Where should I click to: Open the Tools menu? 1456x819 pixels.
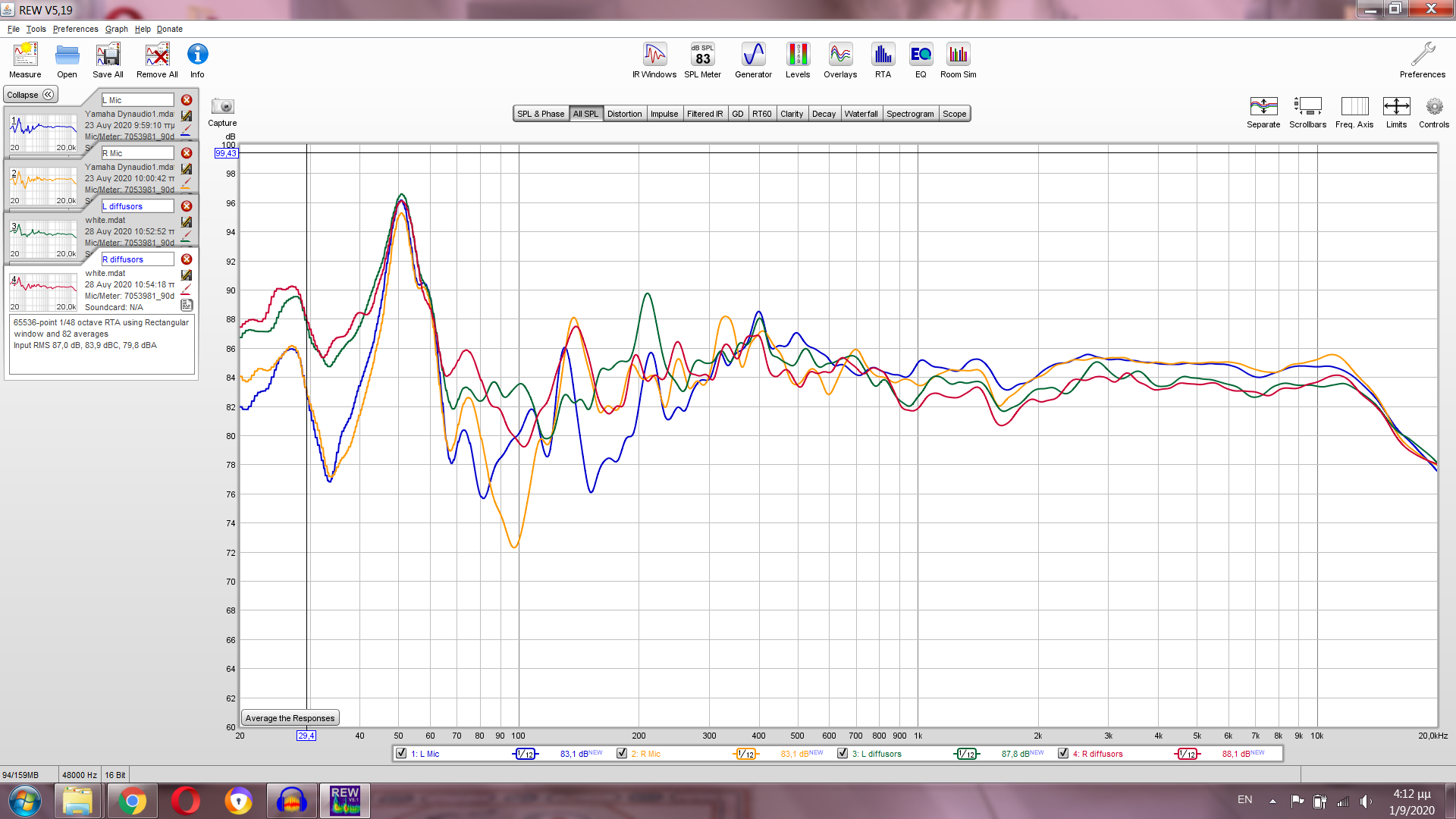coord(36,29)
